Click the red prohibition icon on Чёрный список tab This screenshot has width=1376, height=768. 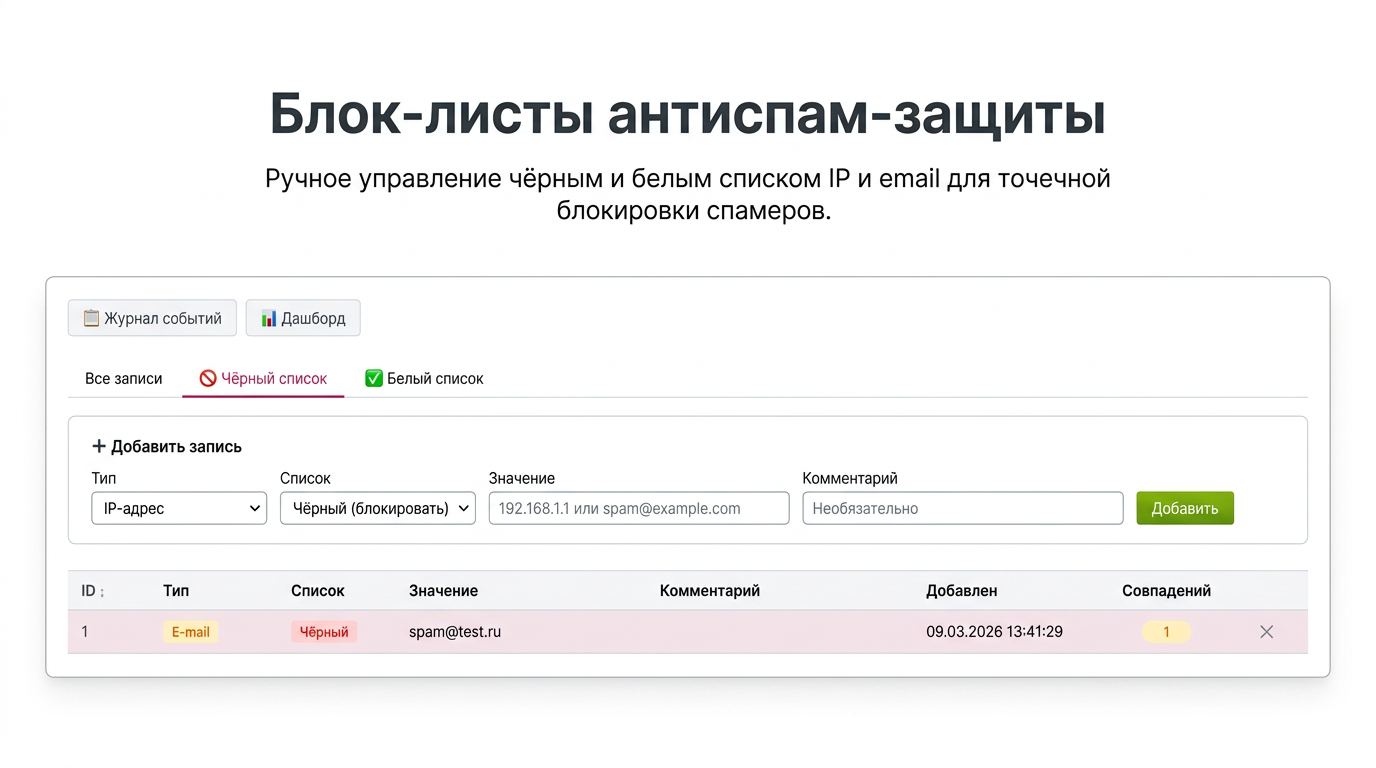(206, 378)
